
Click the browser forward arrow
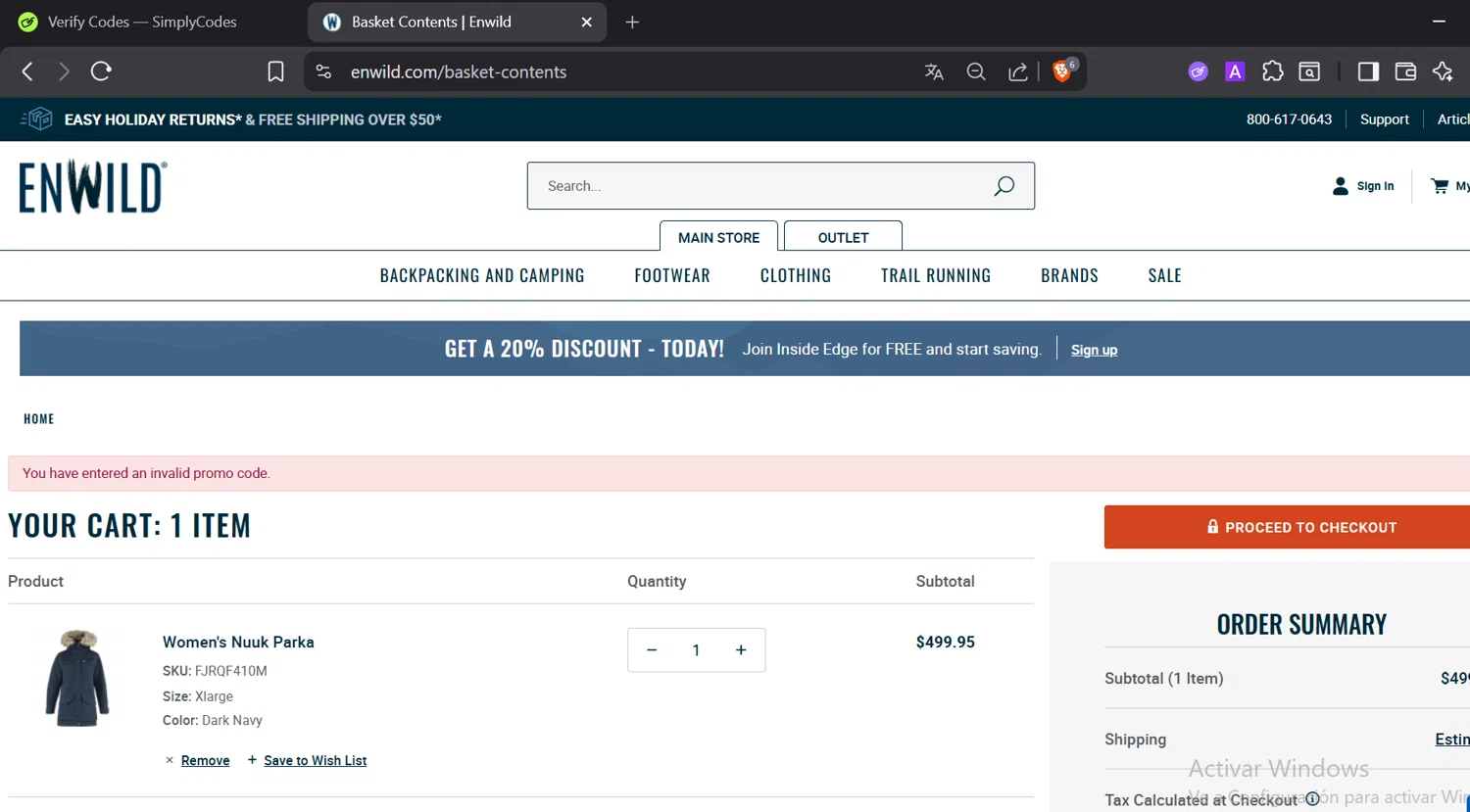[x=64, y=72]
